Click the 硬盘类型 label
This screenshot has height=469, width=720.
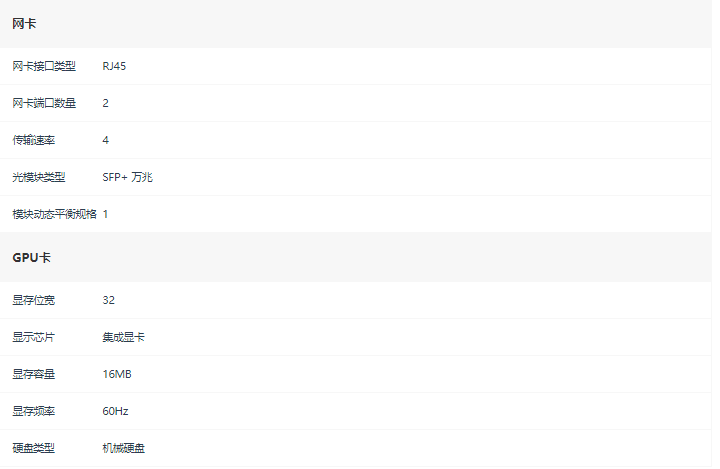(x=34, y=448)
